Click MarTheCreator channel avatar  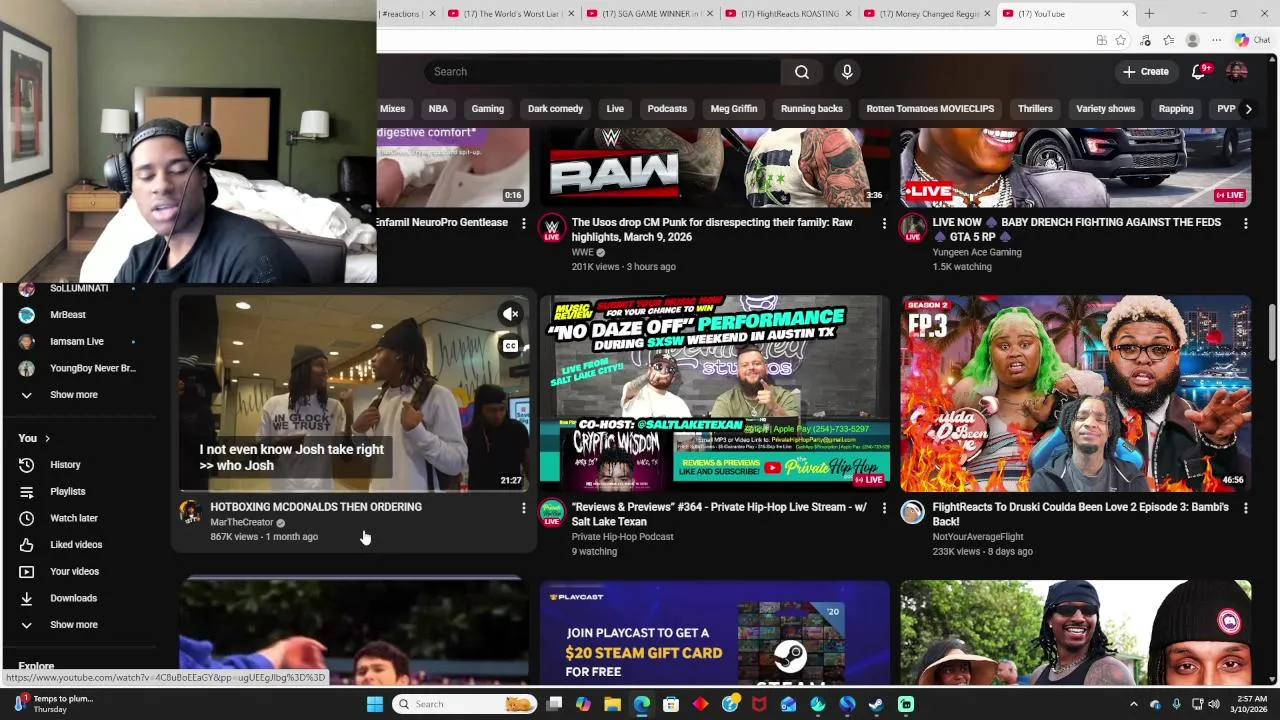click(190, 512)
